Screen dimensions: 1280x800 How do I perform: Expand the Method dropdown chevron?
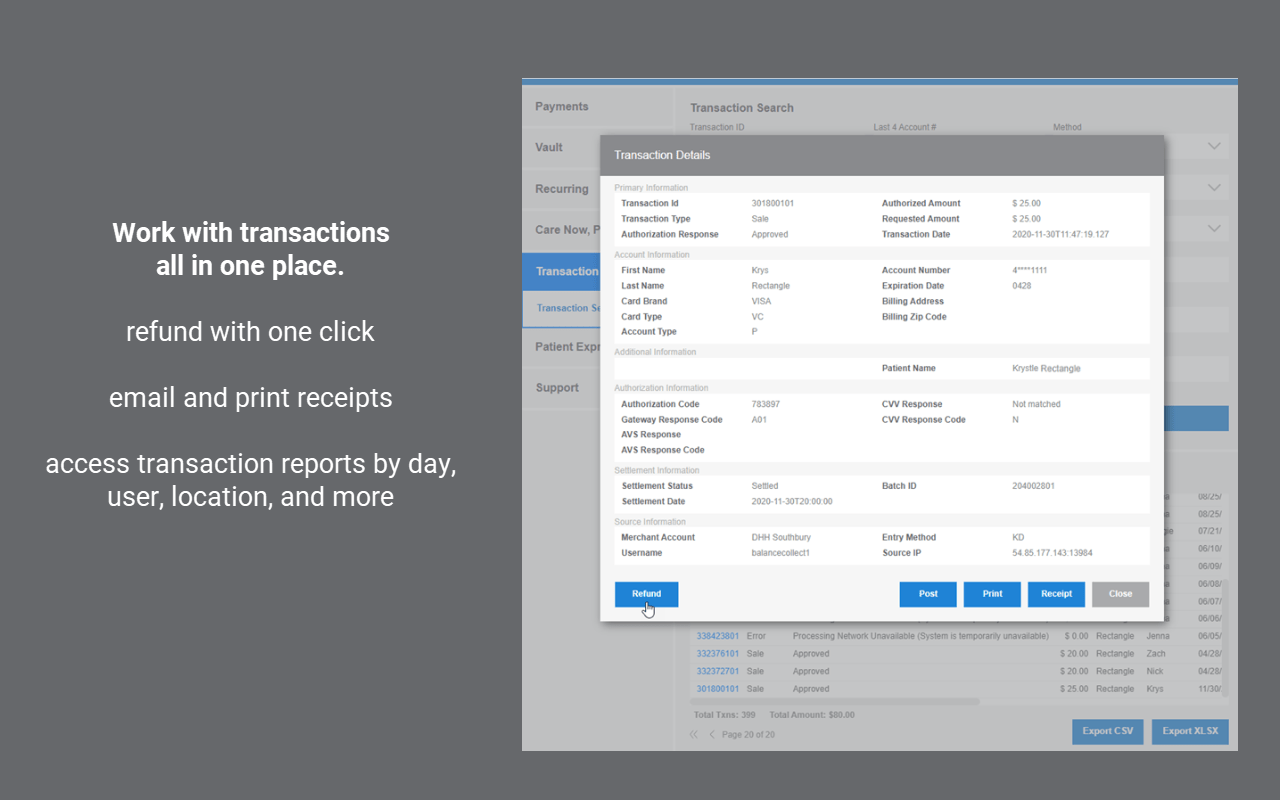pos(1214,146)
